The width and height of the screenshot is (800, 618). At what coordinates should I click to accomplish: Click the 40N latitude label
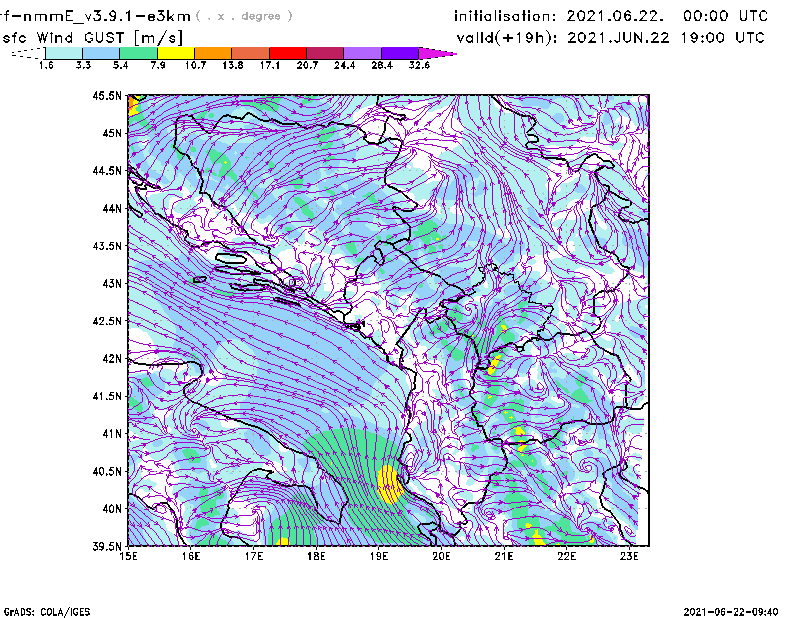(x=112, y=508)
